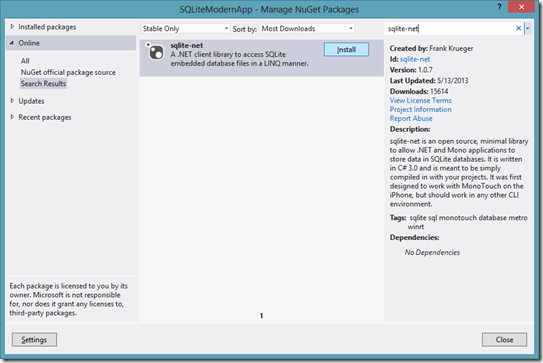Select Installed packages label
This screenshot has width=543, height=363.
[x=47, y=27]
